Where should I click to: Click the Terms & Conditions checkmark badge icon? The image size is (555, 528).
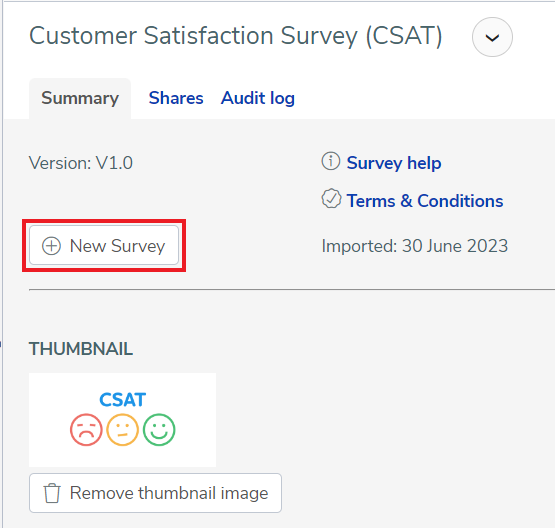click(x=331, y=199)
